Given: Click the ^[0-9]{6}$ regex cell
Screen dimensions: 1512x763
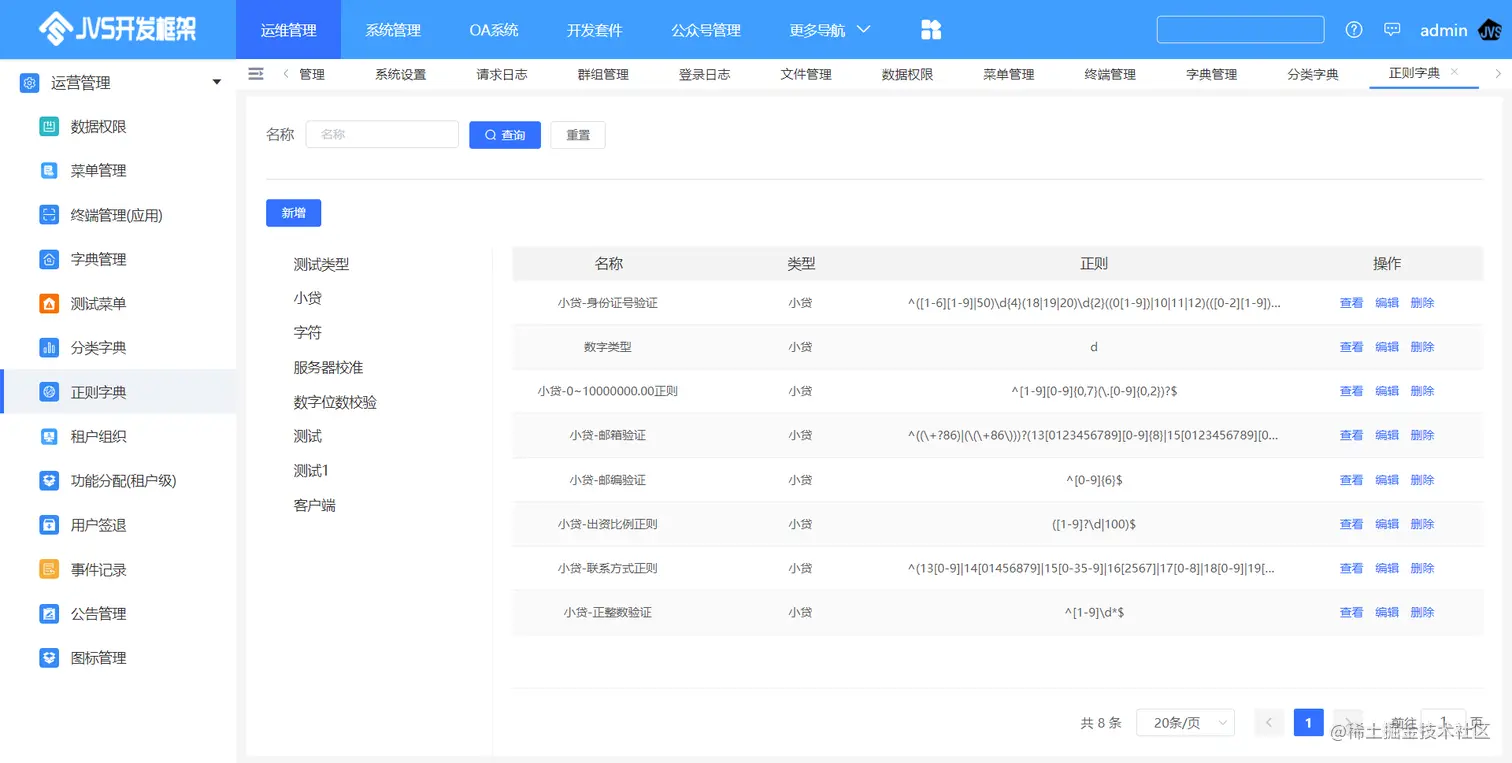Looking at the screenshot, I should (1094, 480).
